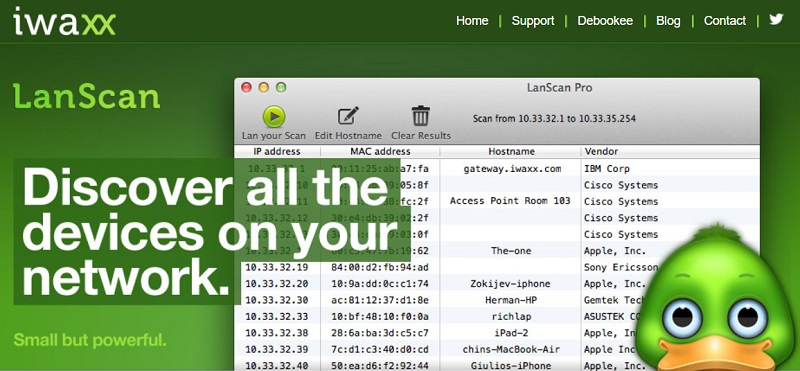Select the chins-MacBook-Air hostname
800x371 pixels.
pyautogui.click(x=511, y=350)
